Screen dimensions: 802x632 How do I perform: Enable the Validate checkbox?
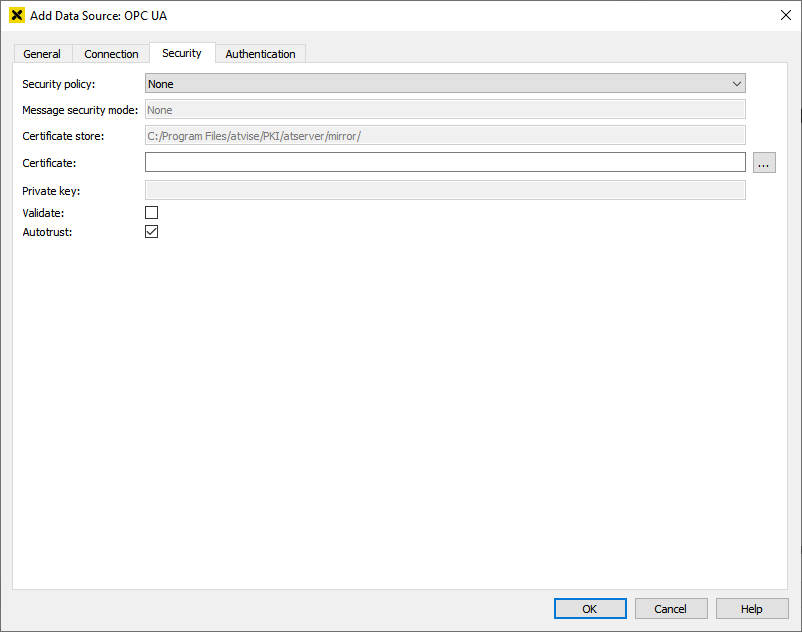(152, 213)
